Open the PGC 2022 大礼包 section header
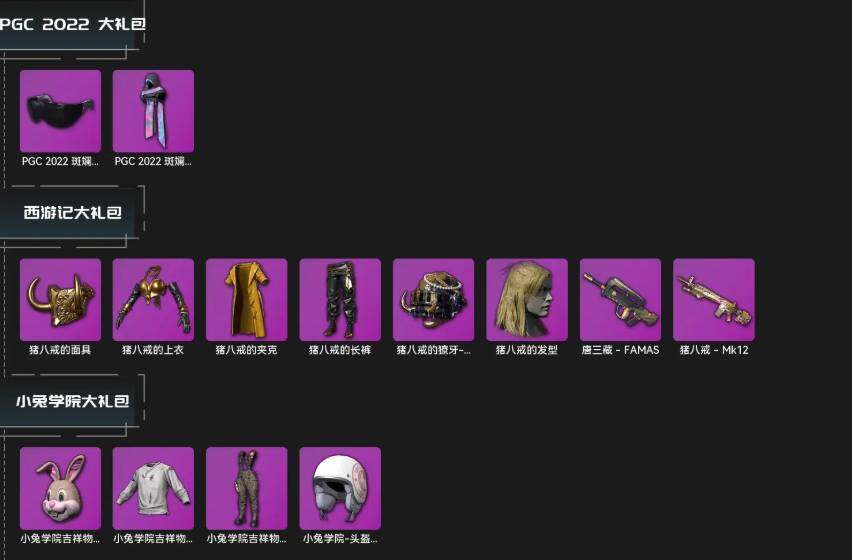Screen dimensions: 852x560 tap(73, 24)
